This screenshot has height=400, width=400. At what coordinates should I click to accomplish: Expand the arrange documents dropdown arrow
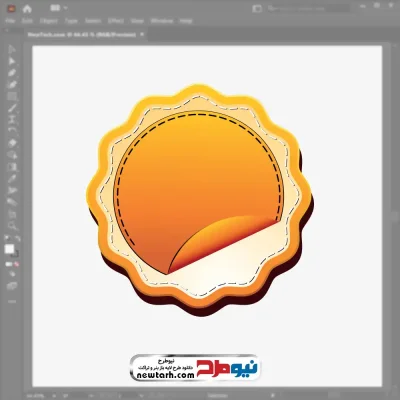point(65,8)
